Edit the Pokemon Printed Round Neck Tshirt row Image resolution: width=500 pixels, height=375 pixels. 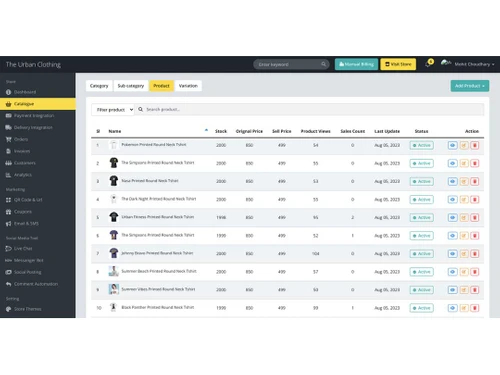coord(464,145)
